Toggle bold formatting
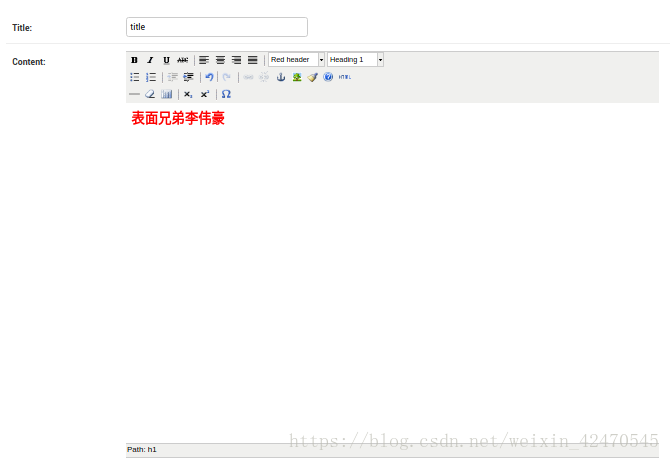The height and width of the screenshot is (461, 670). click(x=134, y=60)
